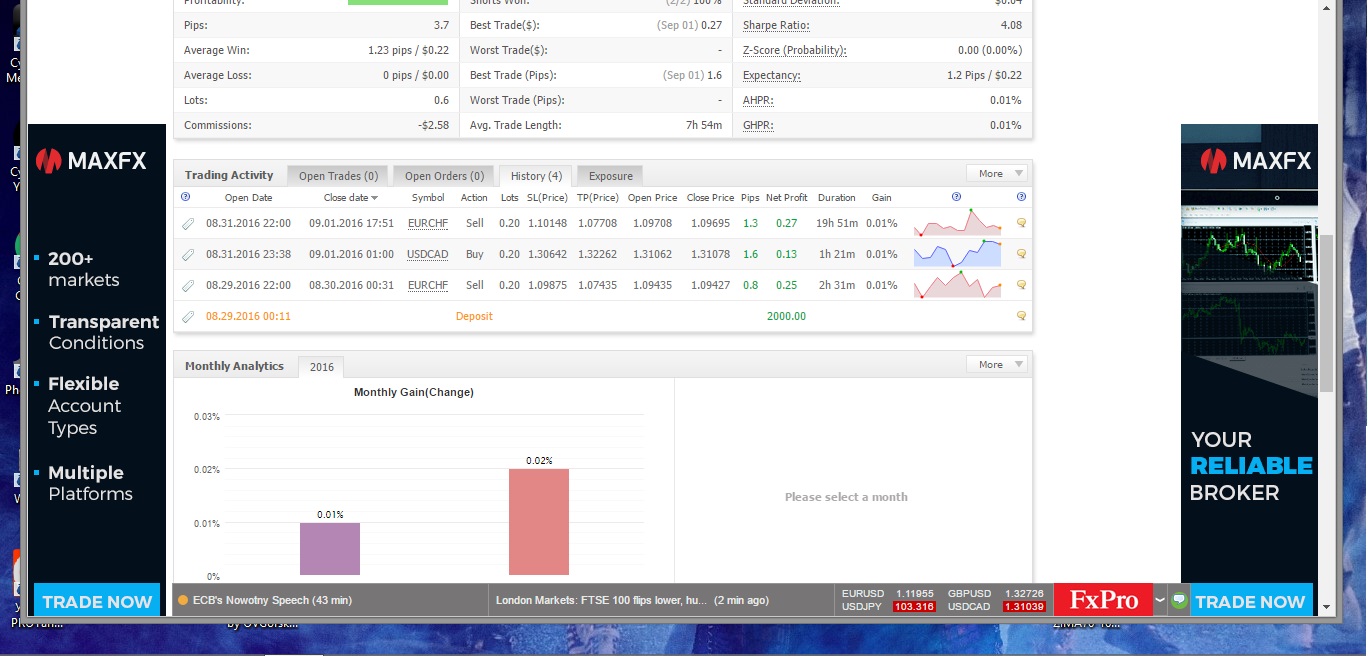The width and height of the screenshot is (1368, 656).
Task: Sort trades by the Lots column header
Action: coord(509,198)
